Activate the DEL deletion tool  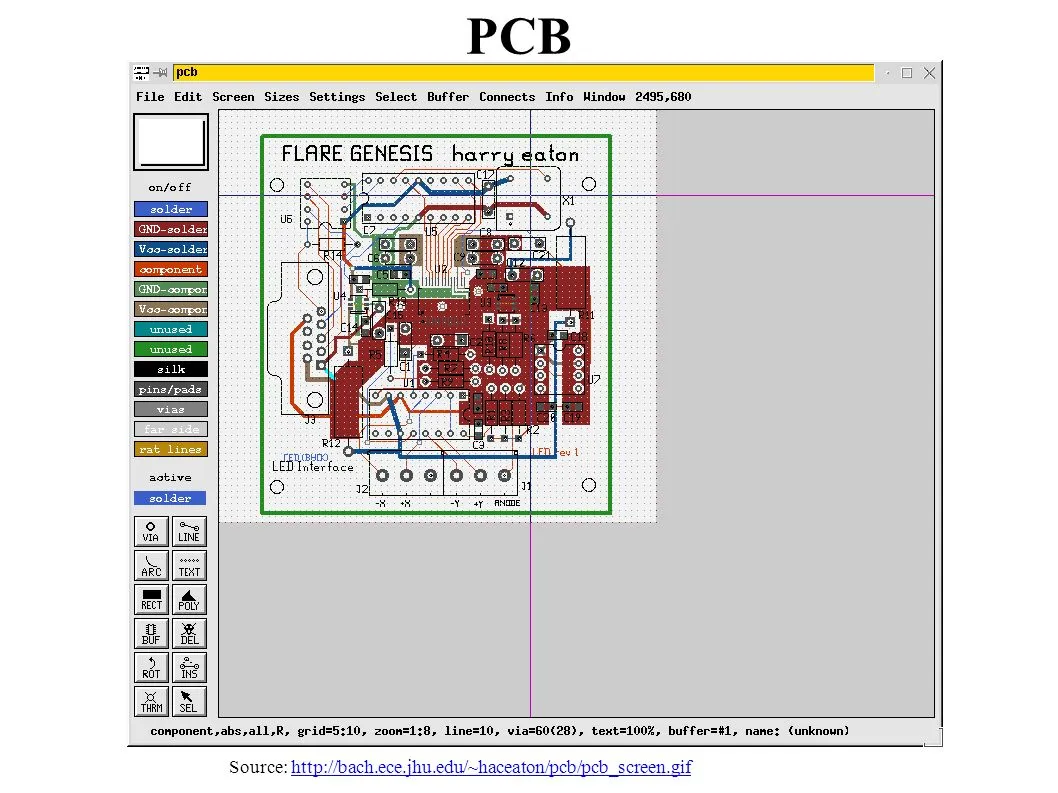point(189,633)
